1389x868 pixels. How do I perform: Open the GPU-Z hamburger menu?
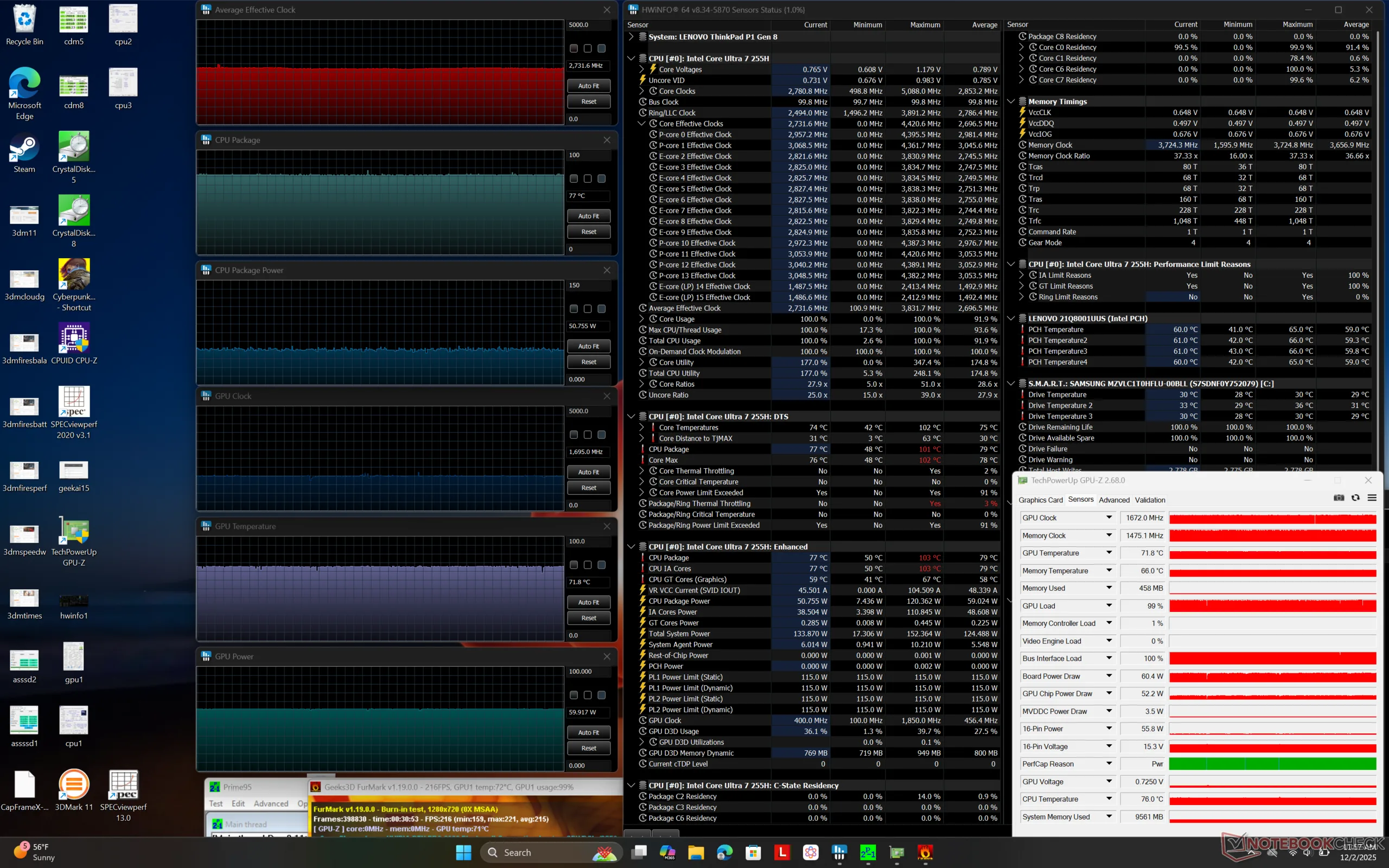tap(1372, 497)
